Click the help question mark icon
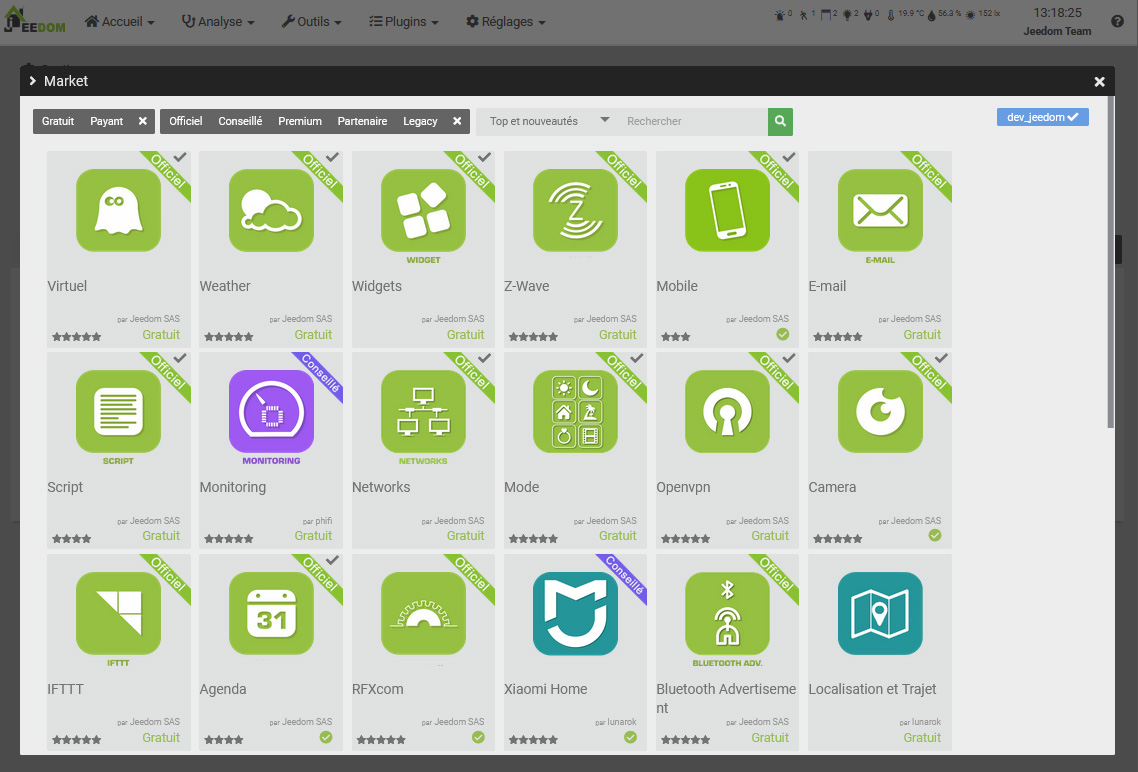Viewport: 1138px width, 772px height. pyautogui.click(x=1118, y=21)
